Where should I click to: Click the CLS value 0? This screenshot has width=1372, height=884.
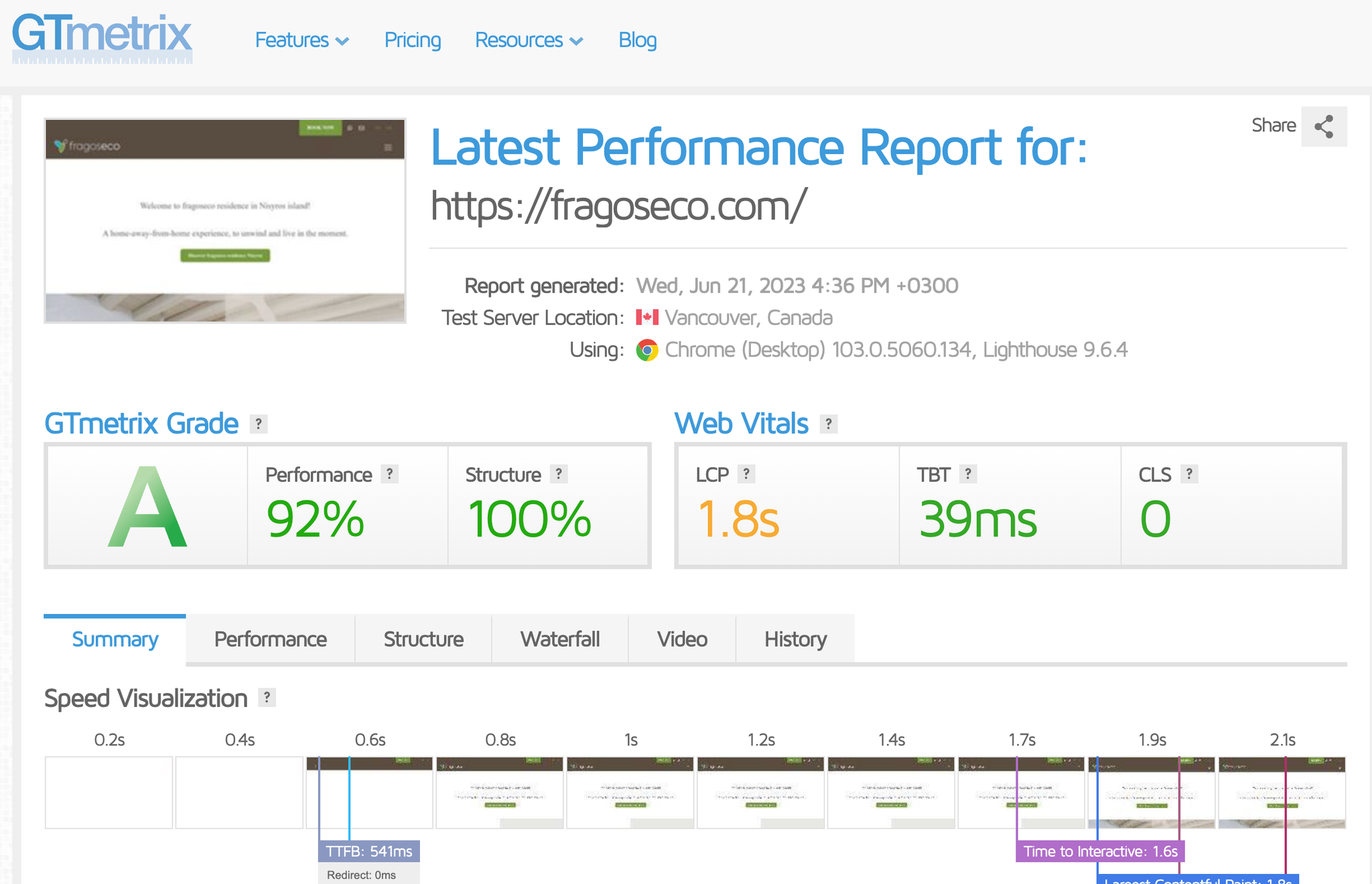tap(1156, 519)
